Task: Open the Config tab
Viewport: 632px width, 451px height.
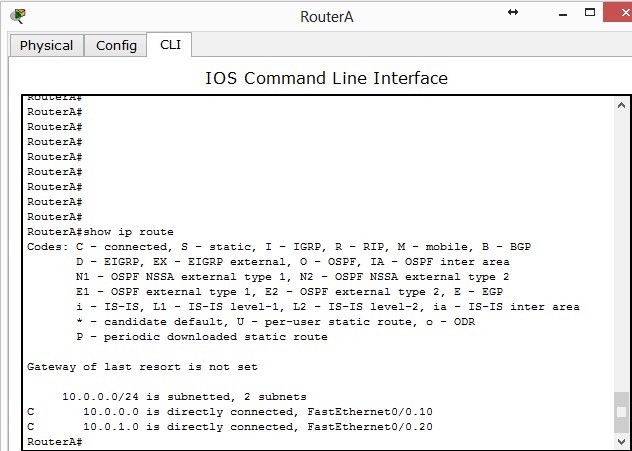Action: tap(116, 46)
